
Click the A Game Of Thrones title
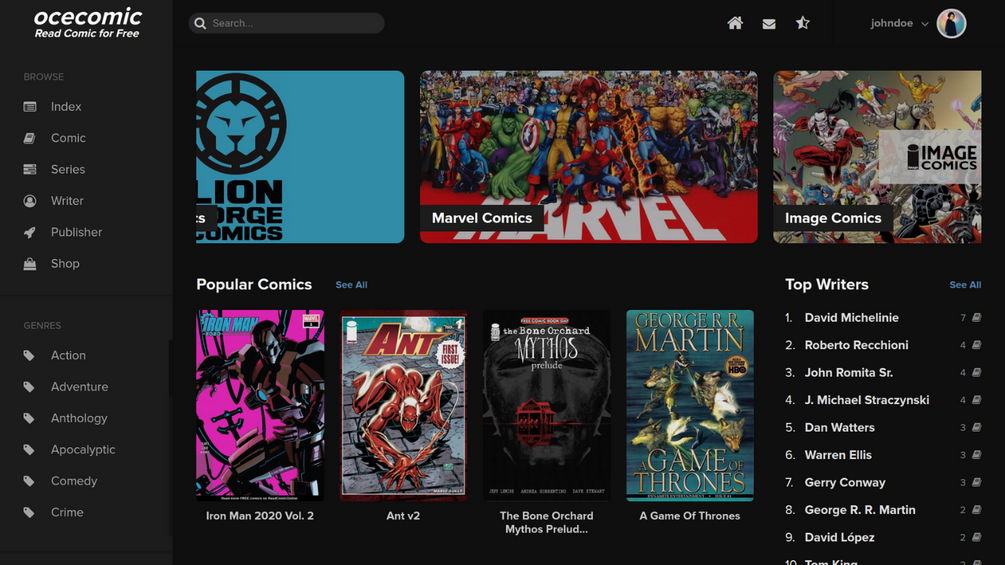(x=690, y=516)
